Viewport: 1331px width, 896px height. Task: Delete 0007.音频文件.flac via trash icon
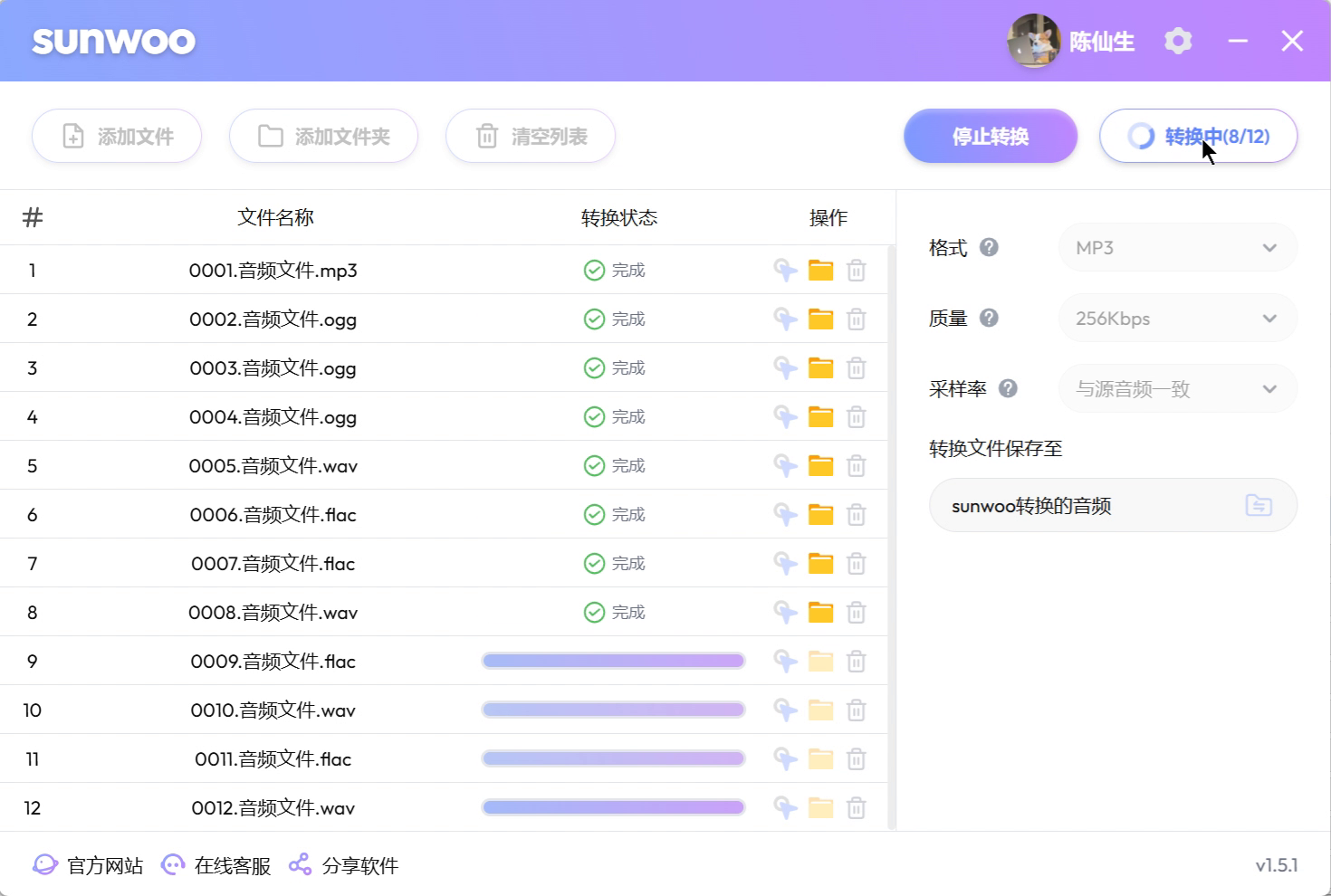pos(856,563)
